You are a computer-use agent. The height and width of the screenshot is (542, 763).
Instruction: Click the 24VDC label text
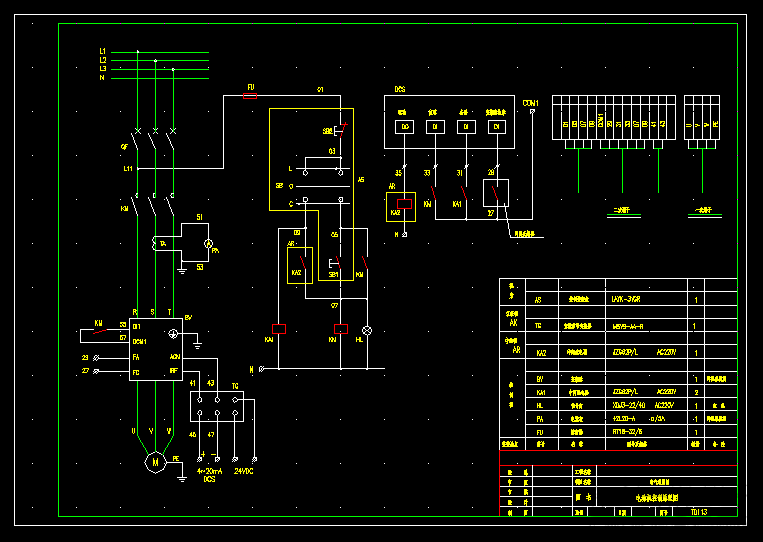(x=243, y=471)
